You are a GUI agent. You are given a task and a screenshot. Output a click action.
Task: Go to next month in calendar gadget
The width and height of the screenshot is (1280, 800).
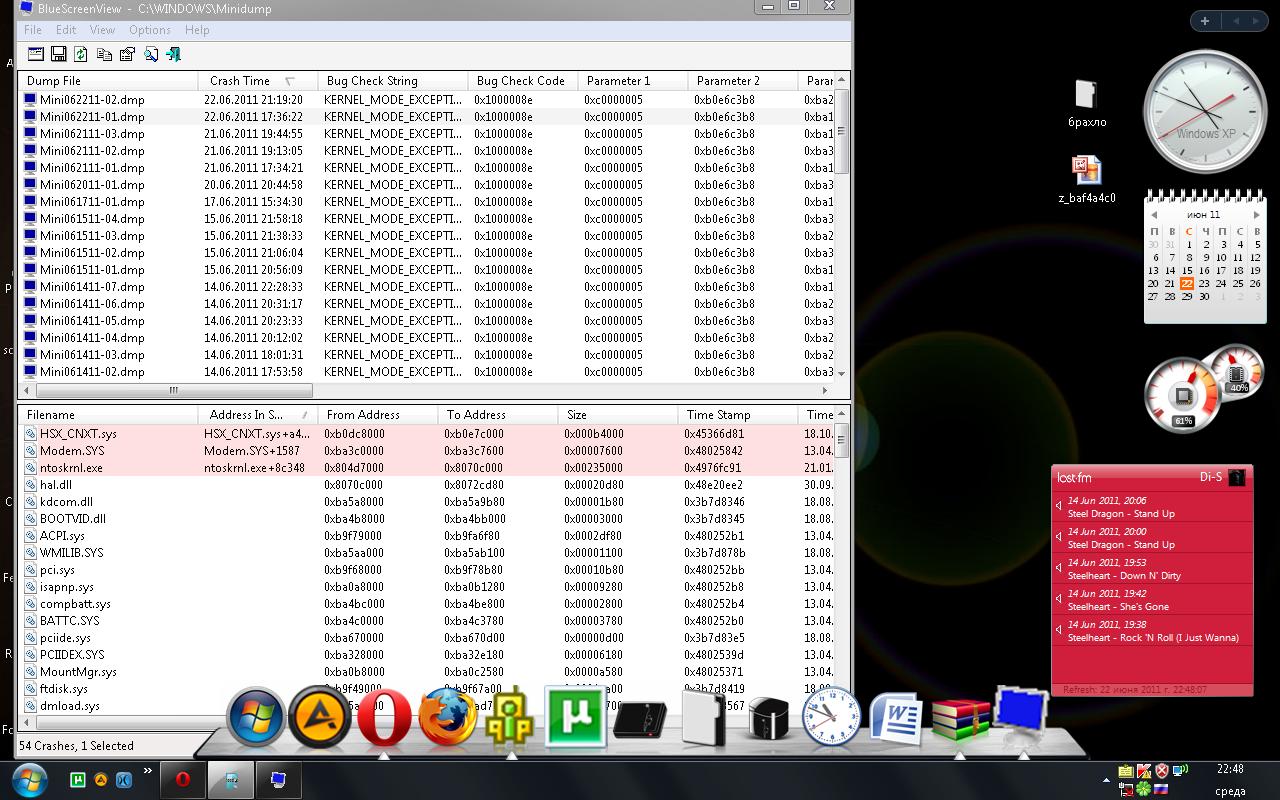pos(1257,215)
